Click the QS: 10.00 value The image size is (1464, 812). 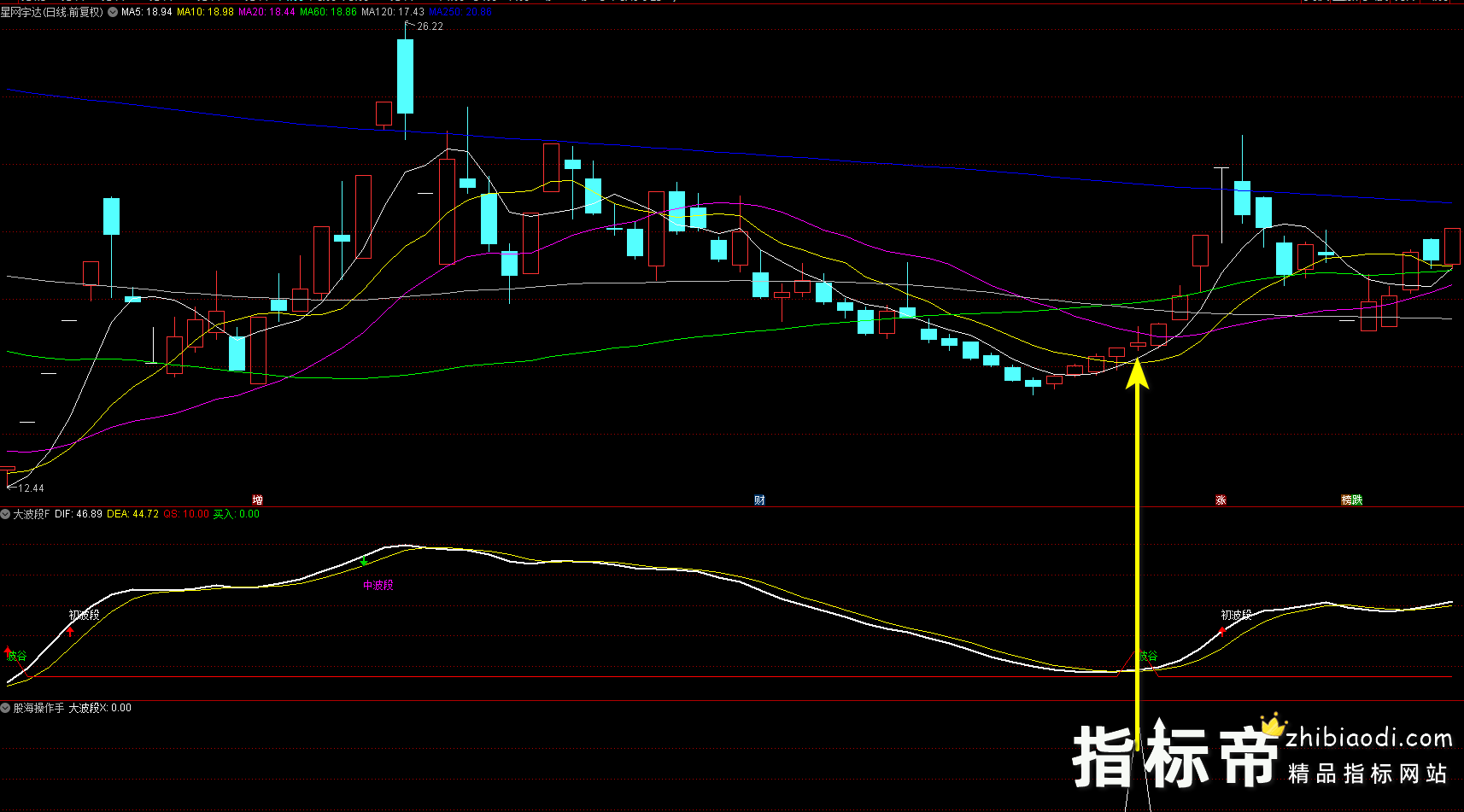coord(185,514)
